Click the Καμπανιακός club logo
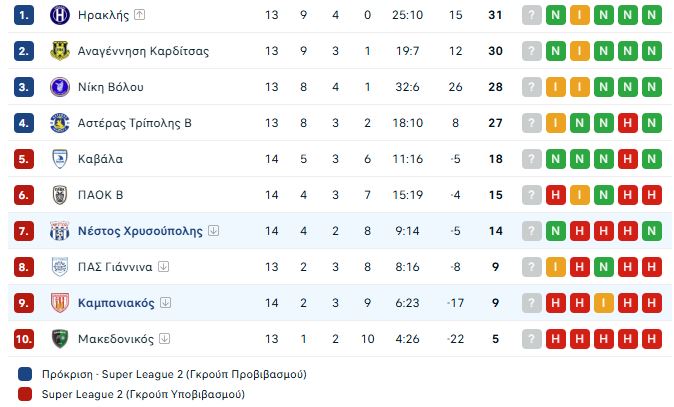Viewport: 674px width, 407px height. click(x=59, y=303)
